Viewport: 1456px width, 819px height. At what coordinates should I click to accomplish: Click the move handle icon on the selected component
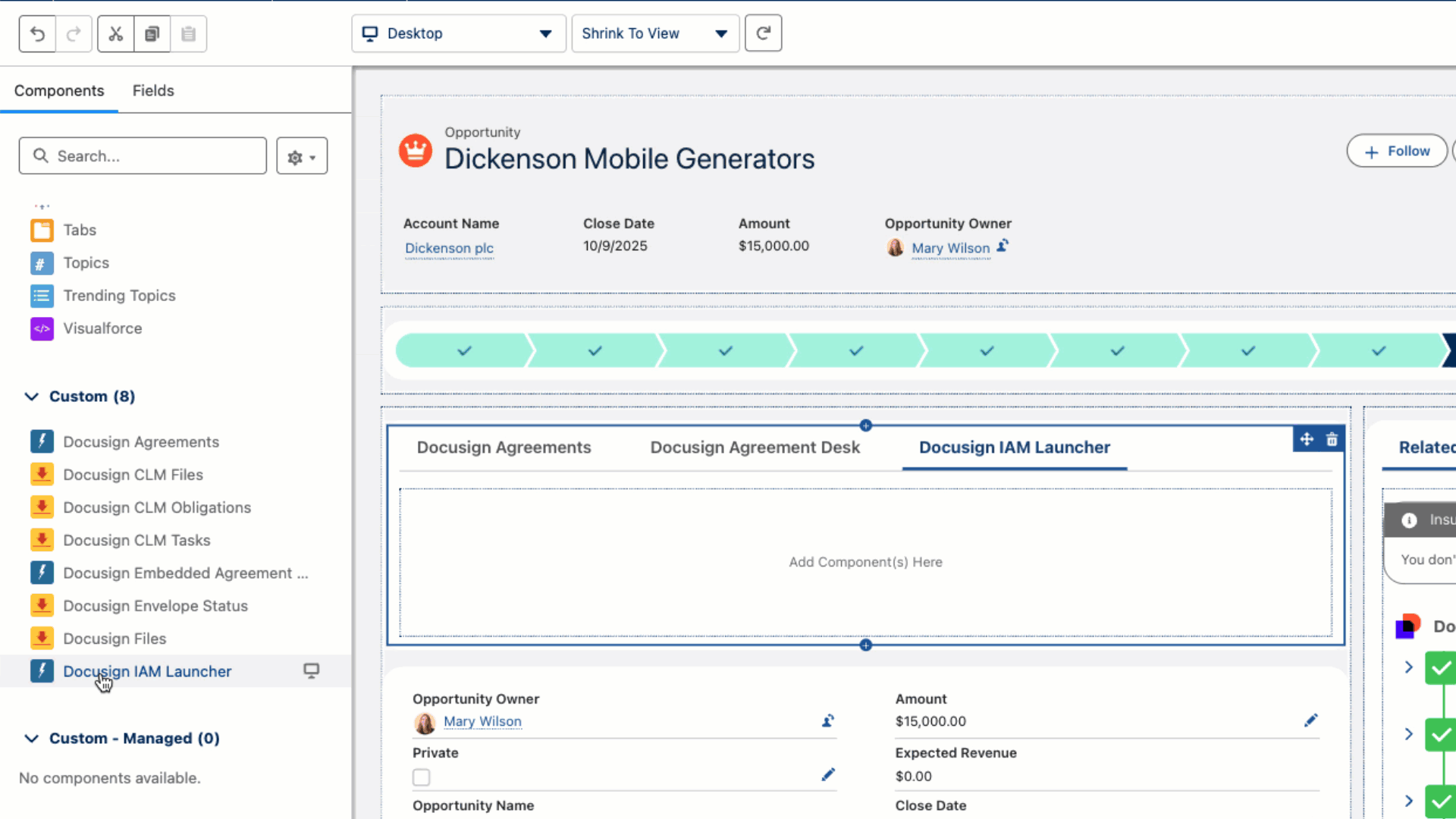click(x=1307, y=439)
